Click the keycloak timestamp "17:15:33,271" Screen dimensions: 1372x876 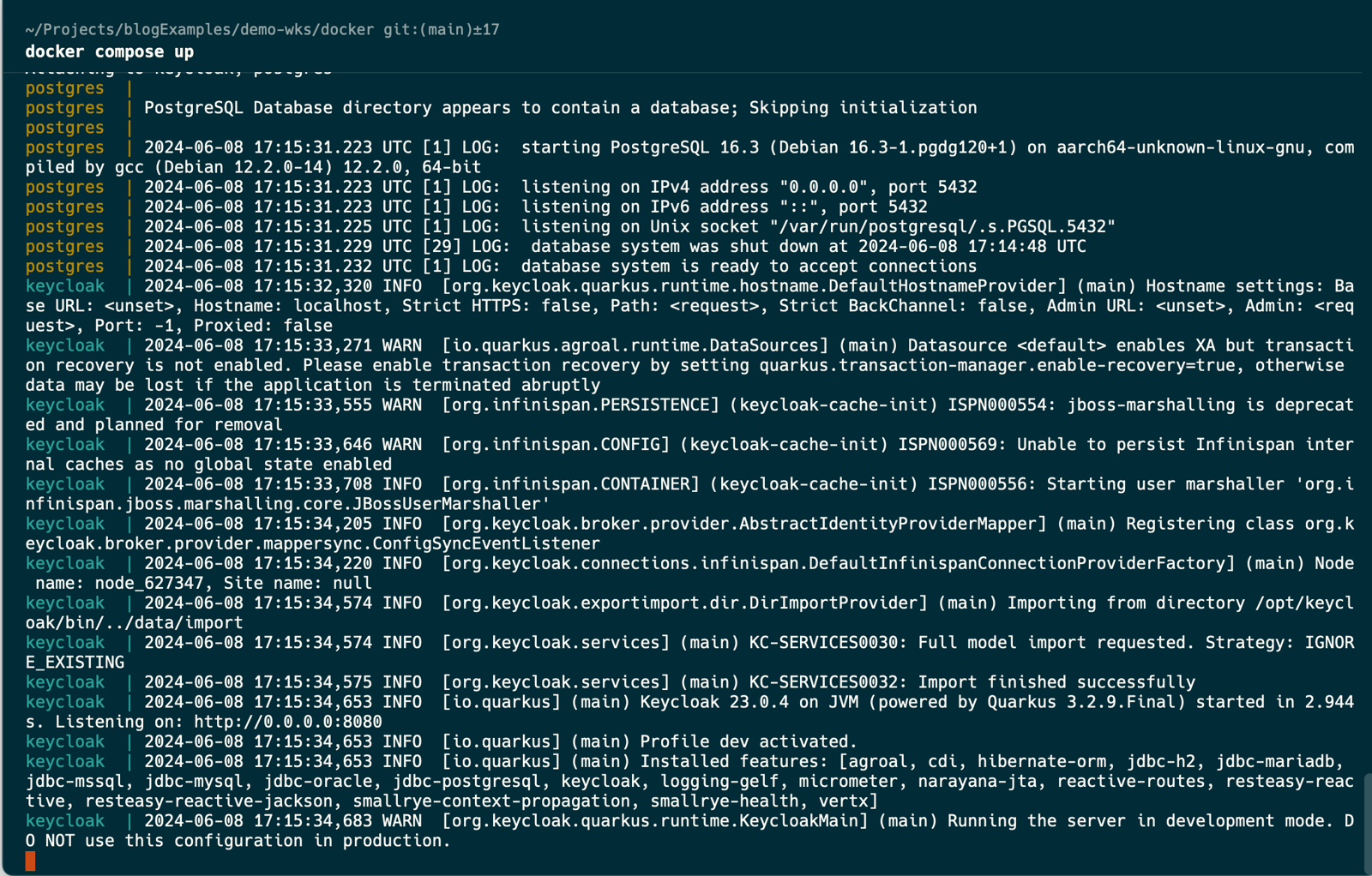pyautogui.click(x=313, y=345)
